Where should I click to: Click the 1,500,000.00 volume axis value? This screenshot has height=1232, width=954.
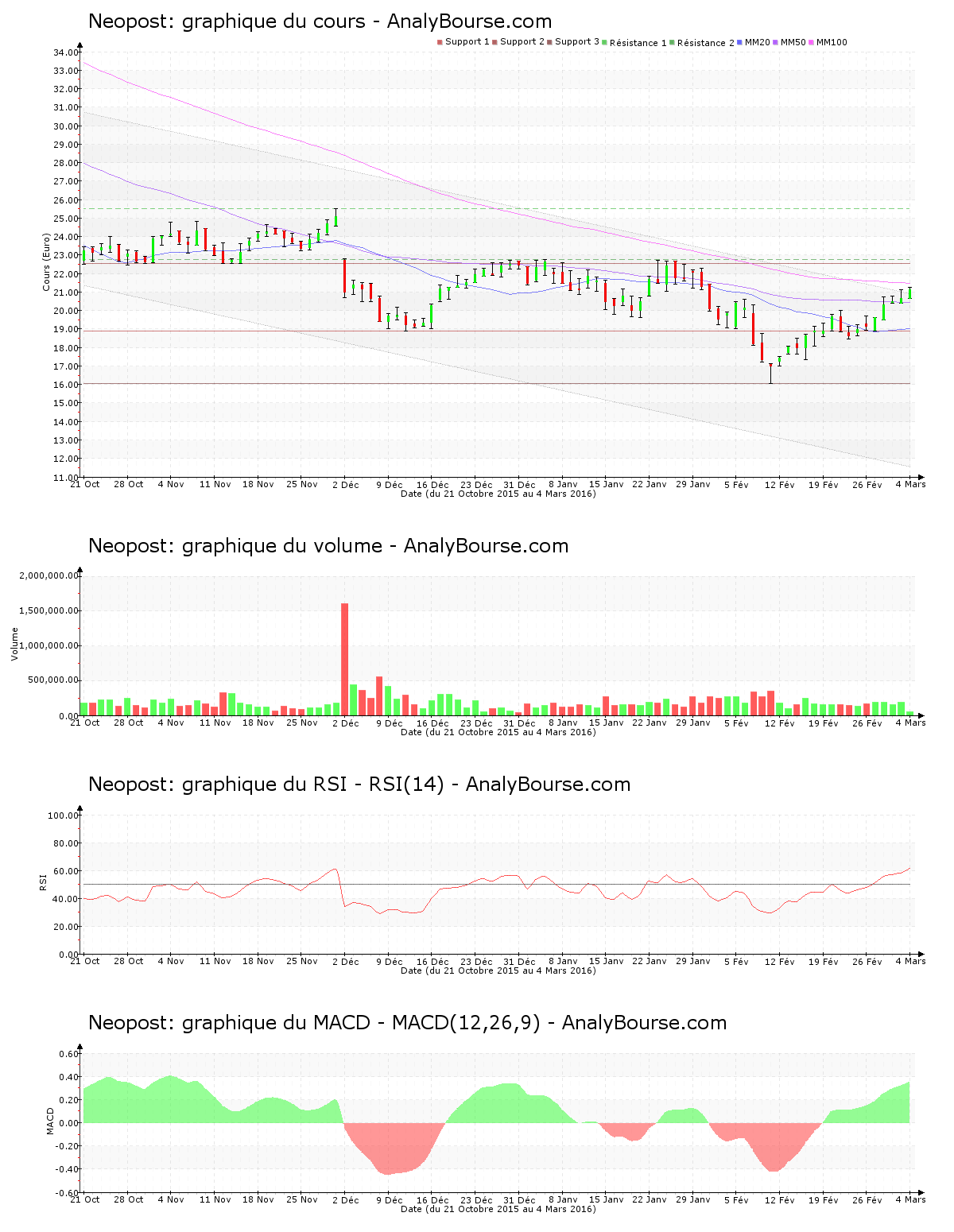[49, 610]
